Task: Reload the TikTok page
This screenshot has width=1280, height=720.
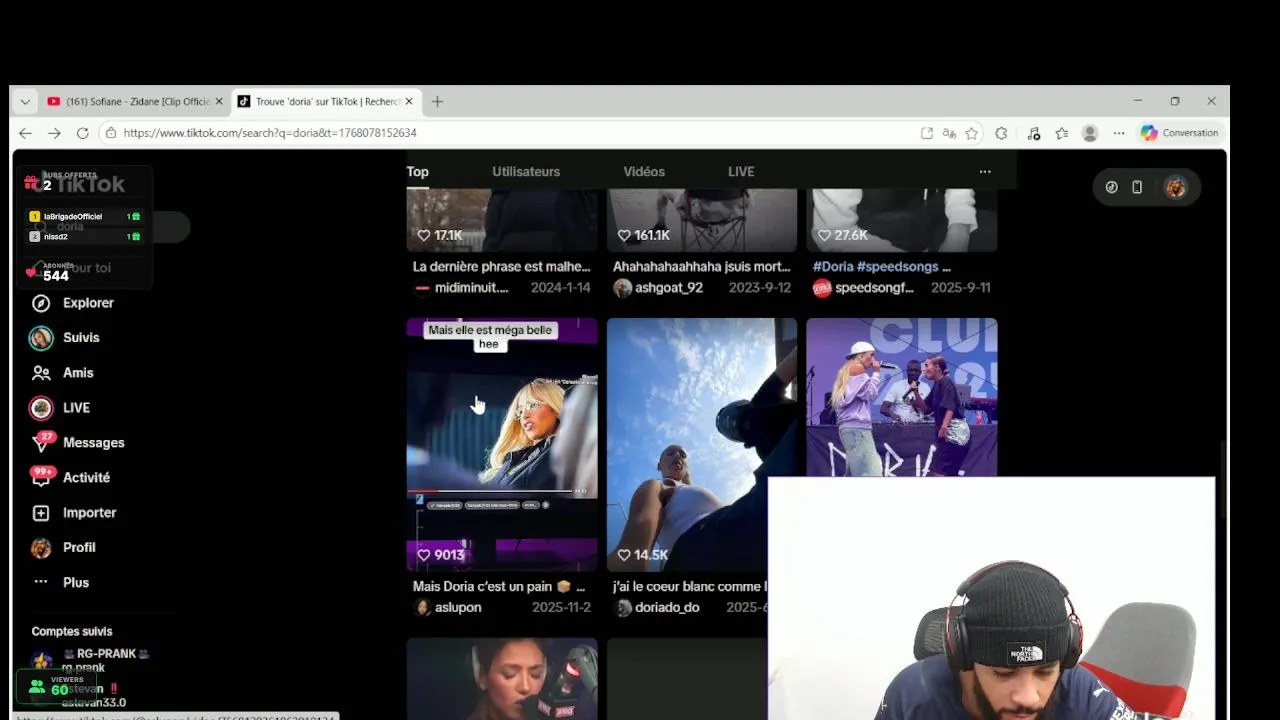Action: 83,133
